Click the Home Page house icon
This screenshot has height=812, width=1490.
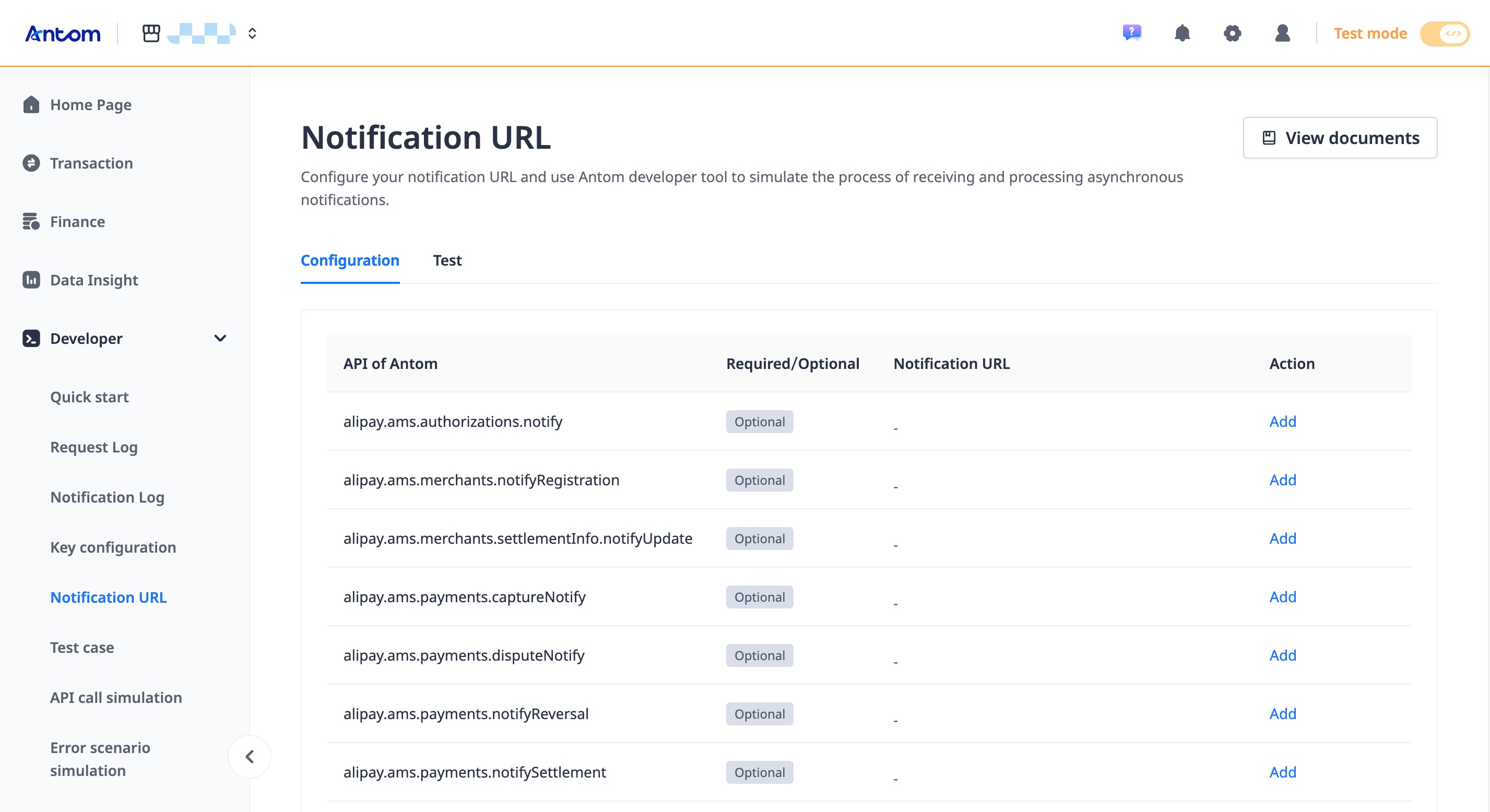tap(31, 105)
